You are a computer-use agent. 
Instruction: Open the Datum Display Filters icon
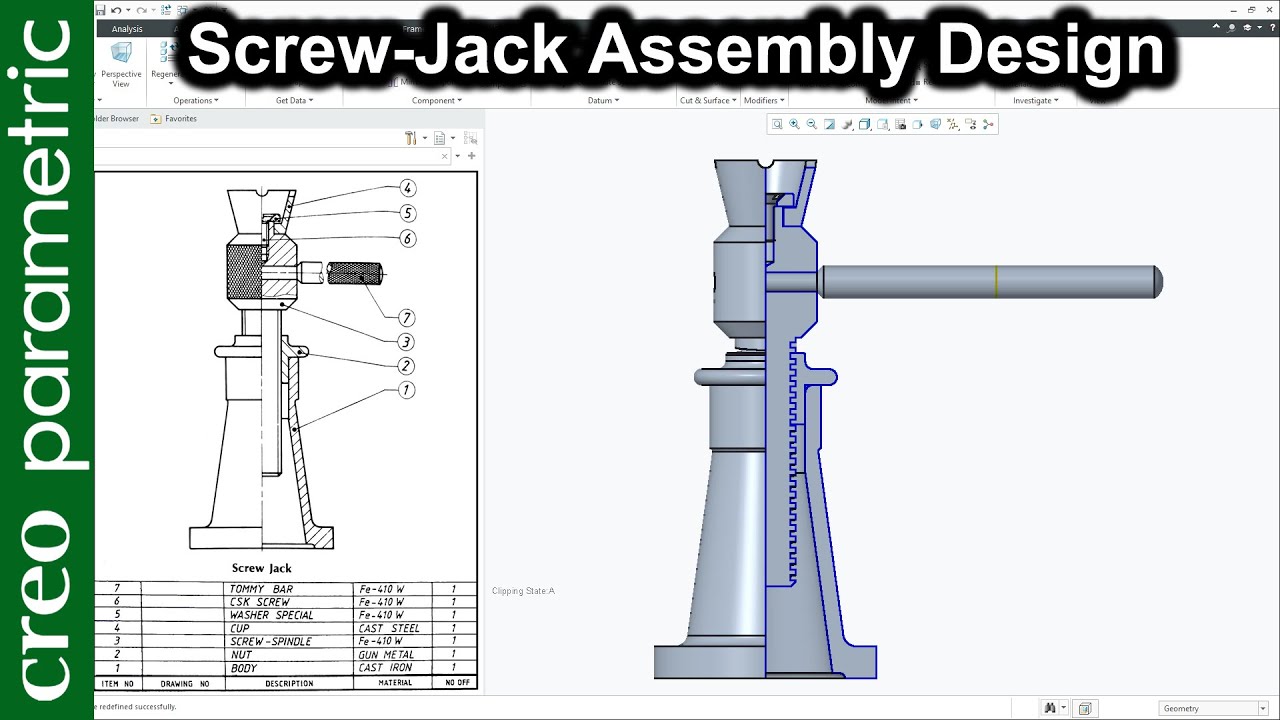(953, 124)
